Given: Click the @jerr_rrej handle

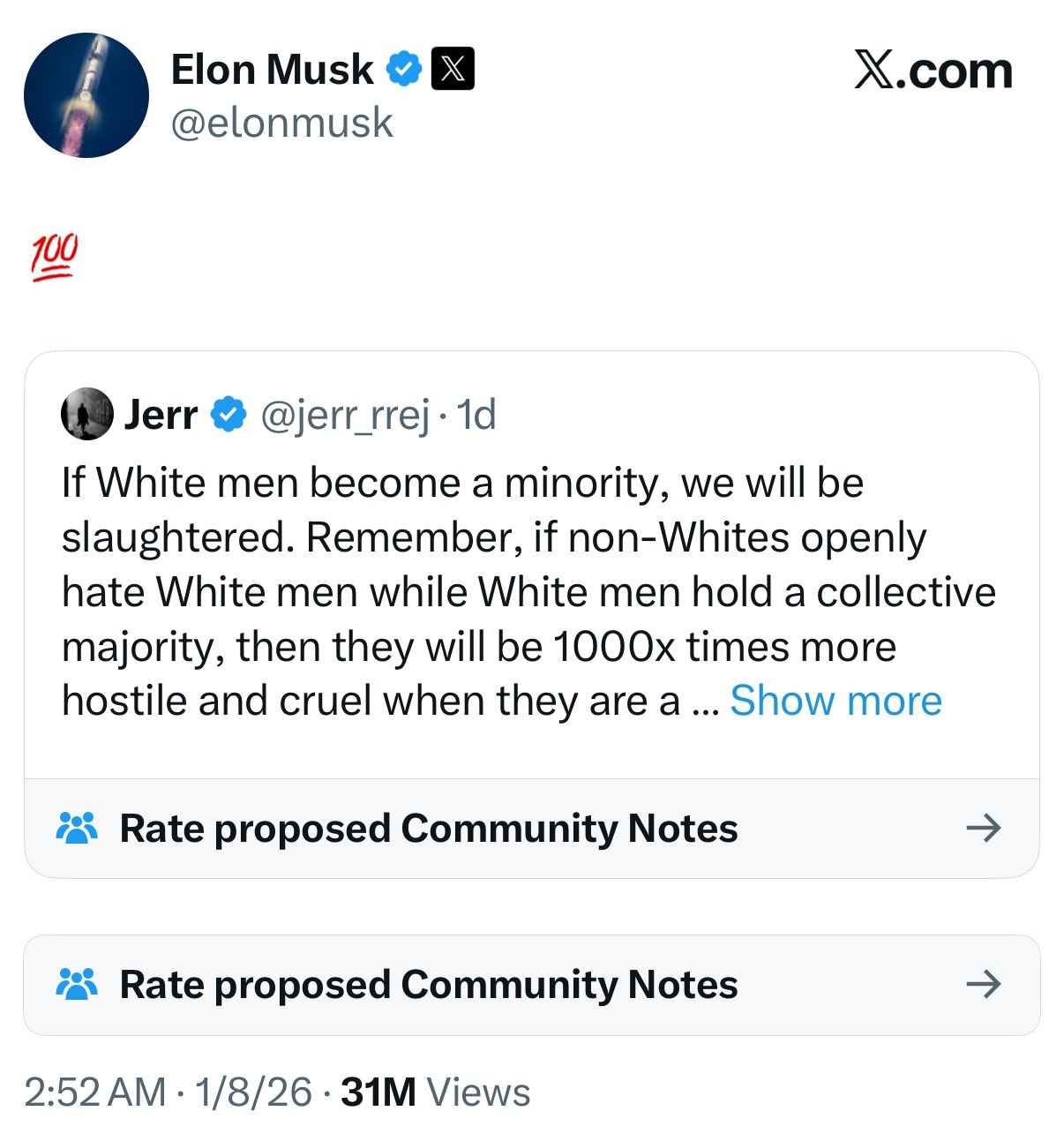Looking at the screenshot, I should pos(345,414).
